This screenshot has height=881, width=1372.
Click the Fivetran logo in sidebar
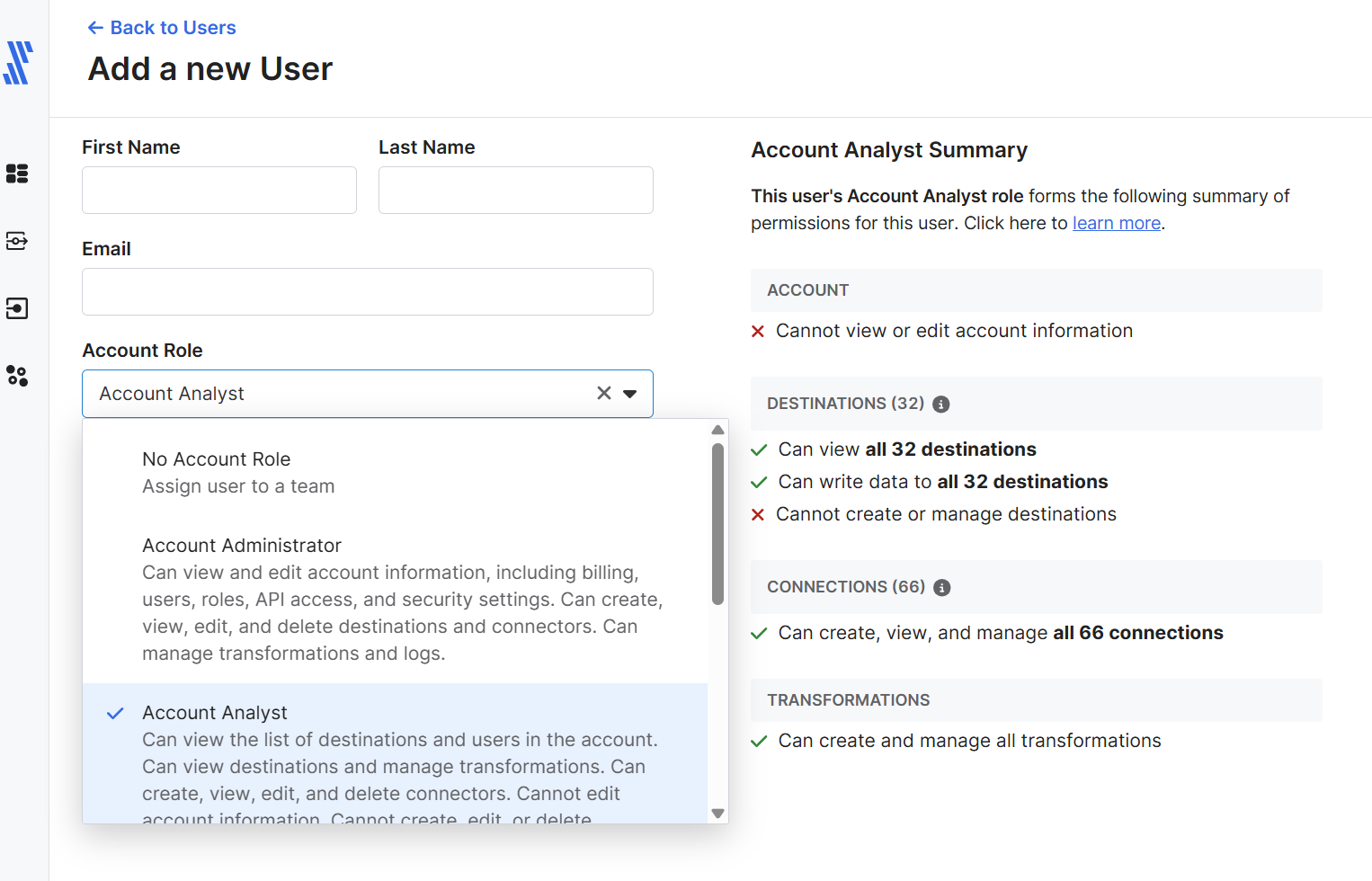18,63
